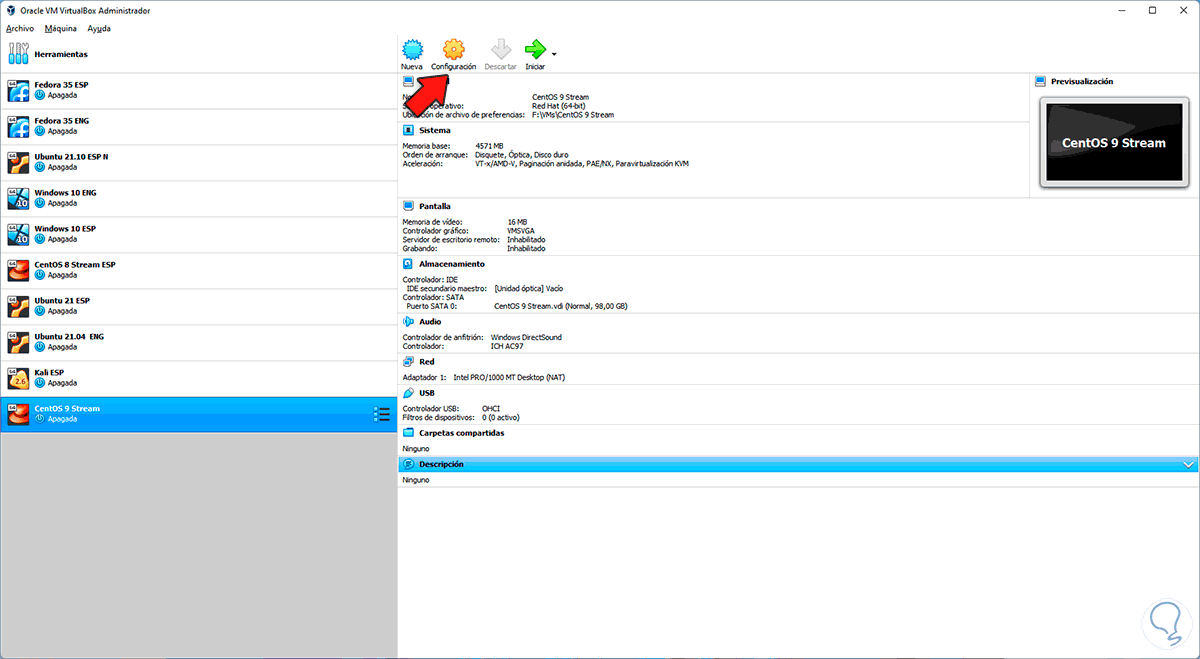Collapse the Descripción section chevron
This screenshot has height=659, width=1200.
pyautogui.click(x=1188, y=465)
